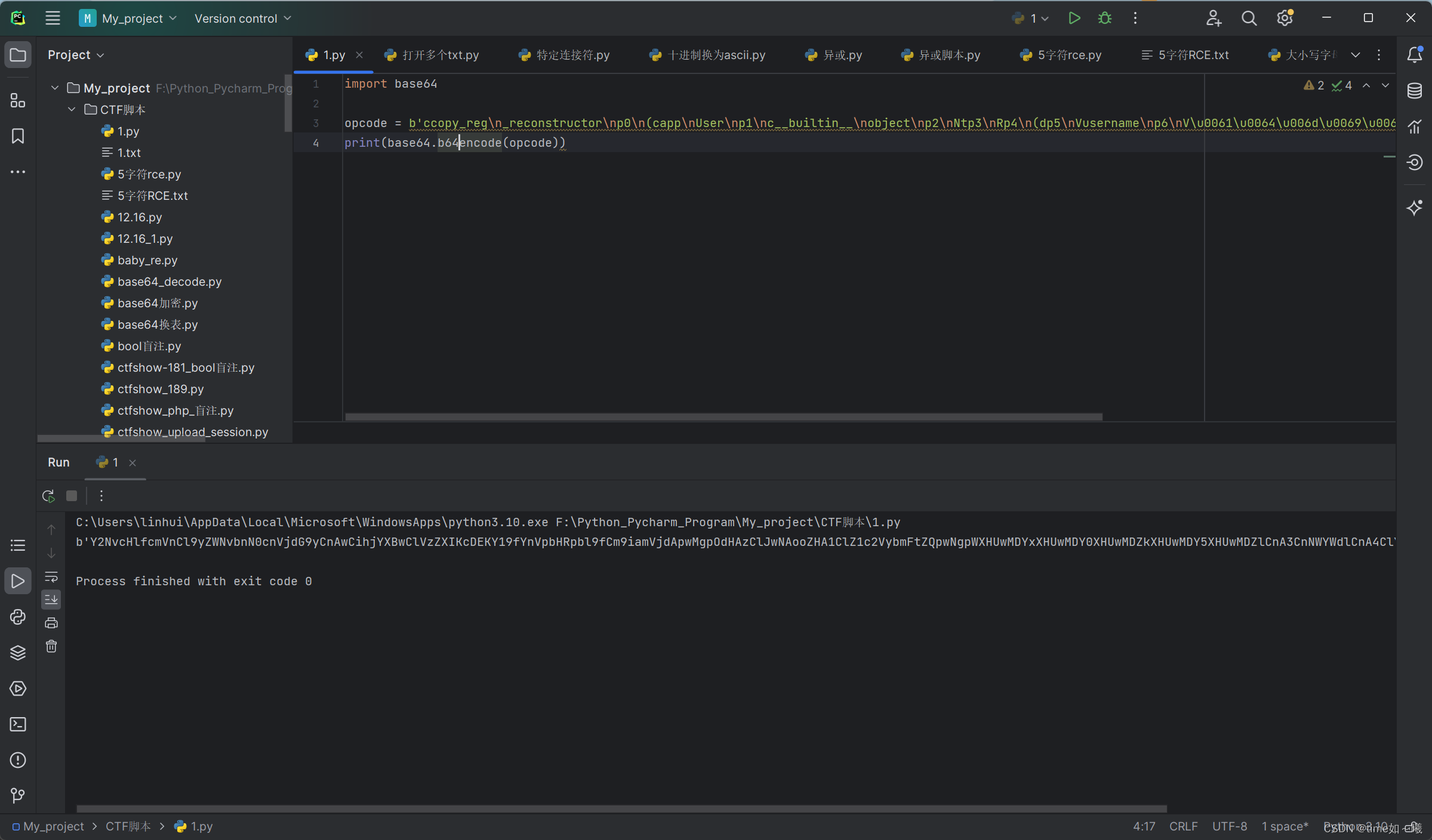
Task: Run the current script with green play icon
Action: (1074, 18)
